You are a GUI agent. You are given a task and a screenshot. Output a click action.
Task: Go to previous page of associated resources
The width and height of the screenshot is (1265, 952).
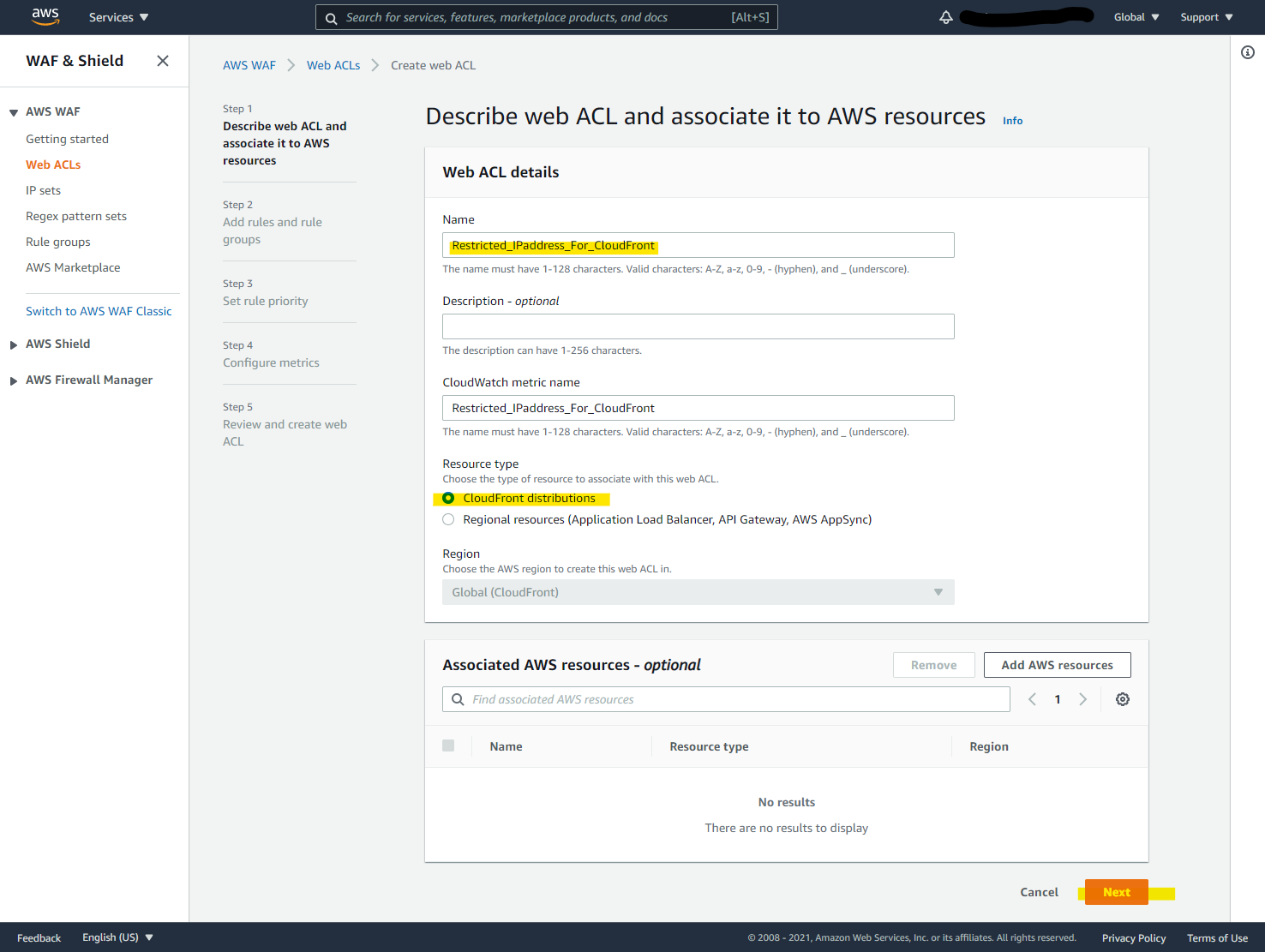tap(1032, 699)
